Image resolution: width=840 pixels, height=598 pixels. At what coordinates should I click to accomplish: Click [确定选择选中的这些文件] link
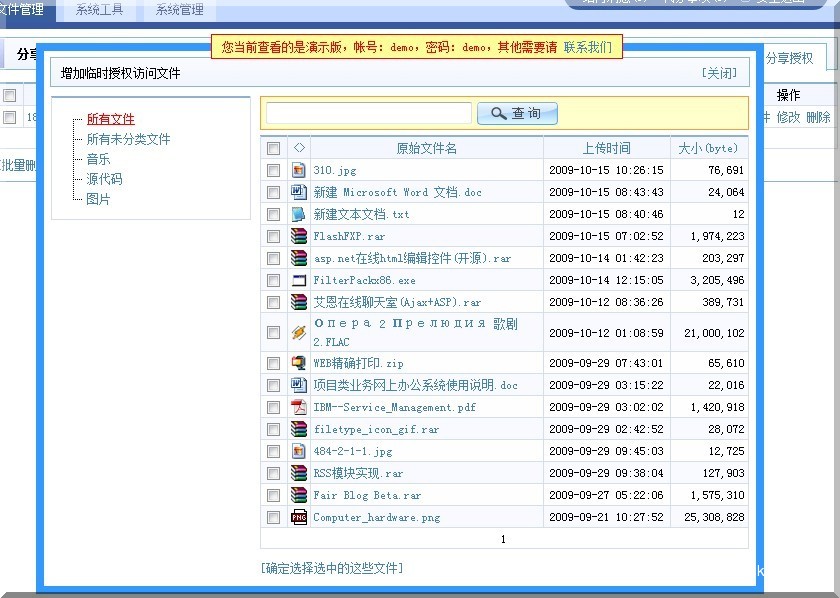click(x=332, y=568)
